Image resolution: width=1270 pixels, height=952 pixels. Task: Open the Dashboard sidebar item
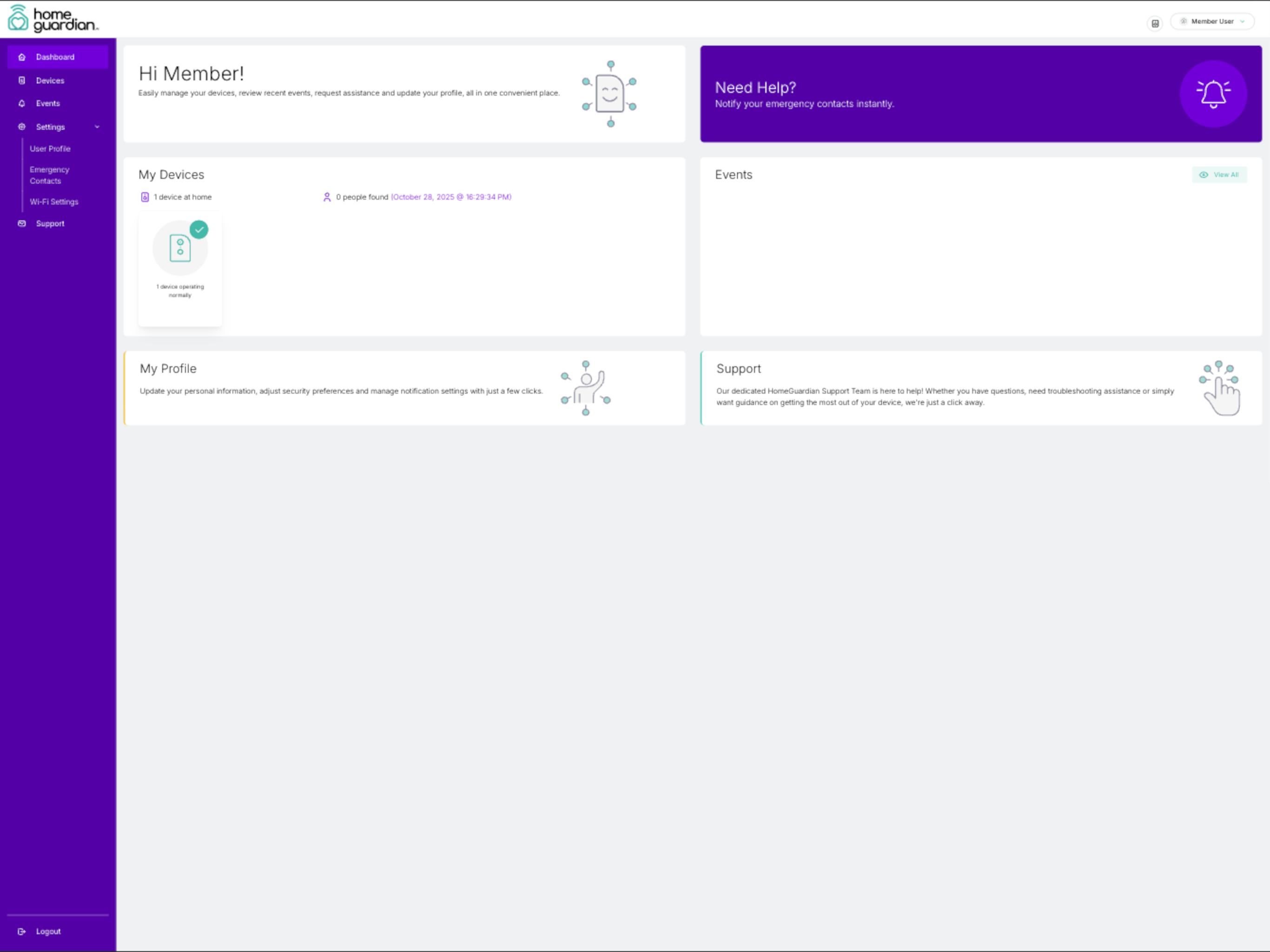[58, 57]
